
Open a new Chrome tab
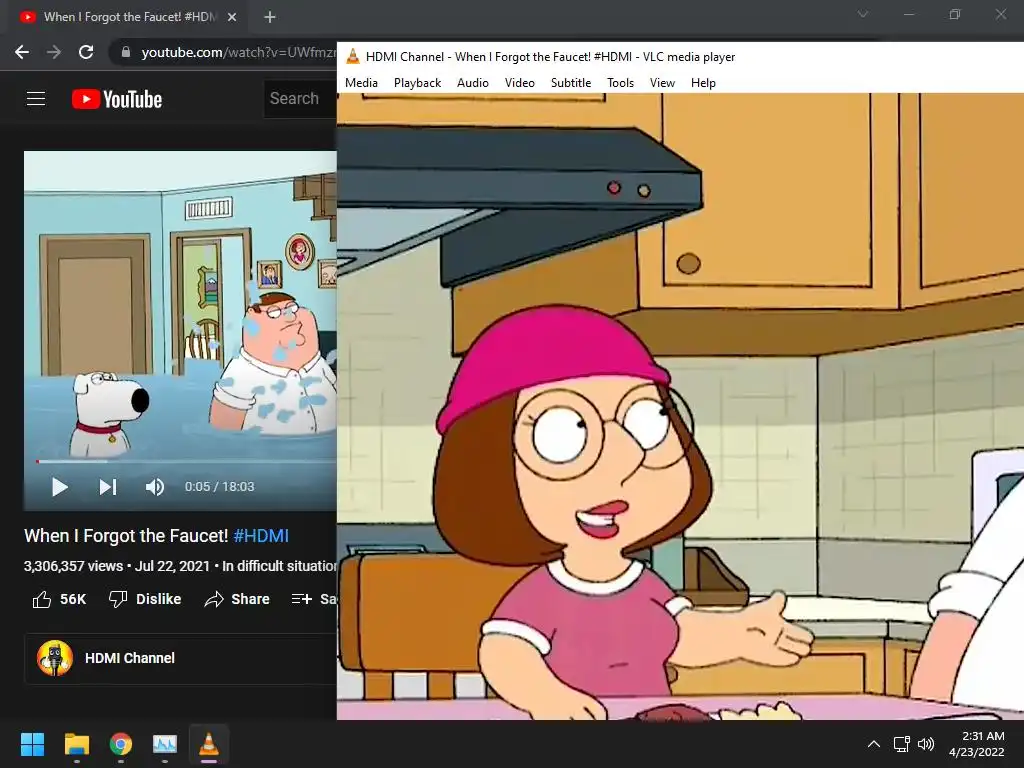(x=270, y=17)
